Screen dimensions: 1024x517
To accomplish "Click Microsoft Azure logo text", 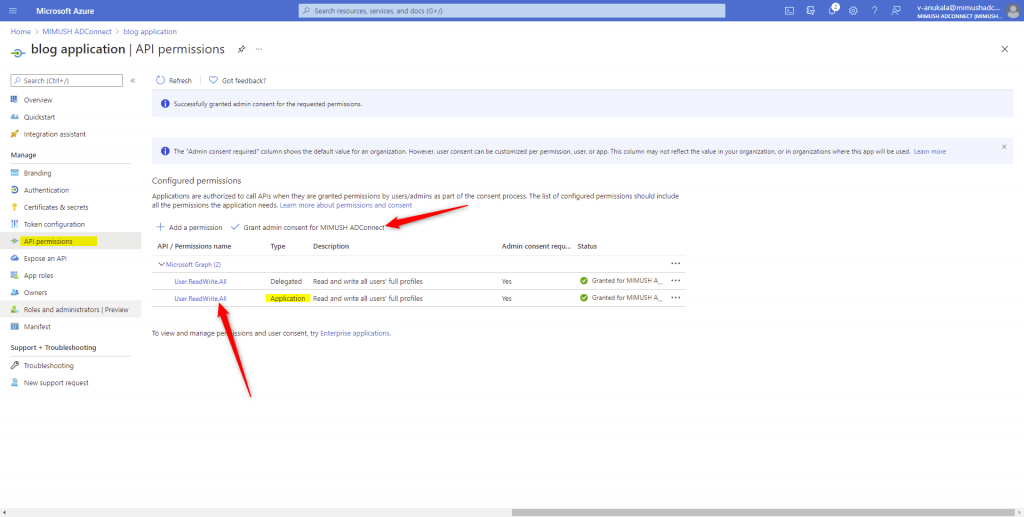I will (x=65, y=11).
